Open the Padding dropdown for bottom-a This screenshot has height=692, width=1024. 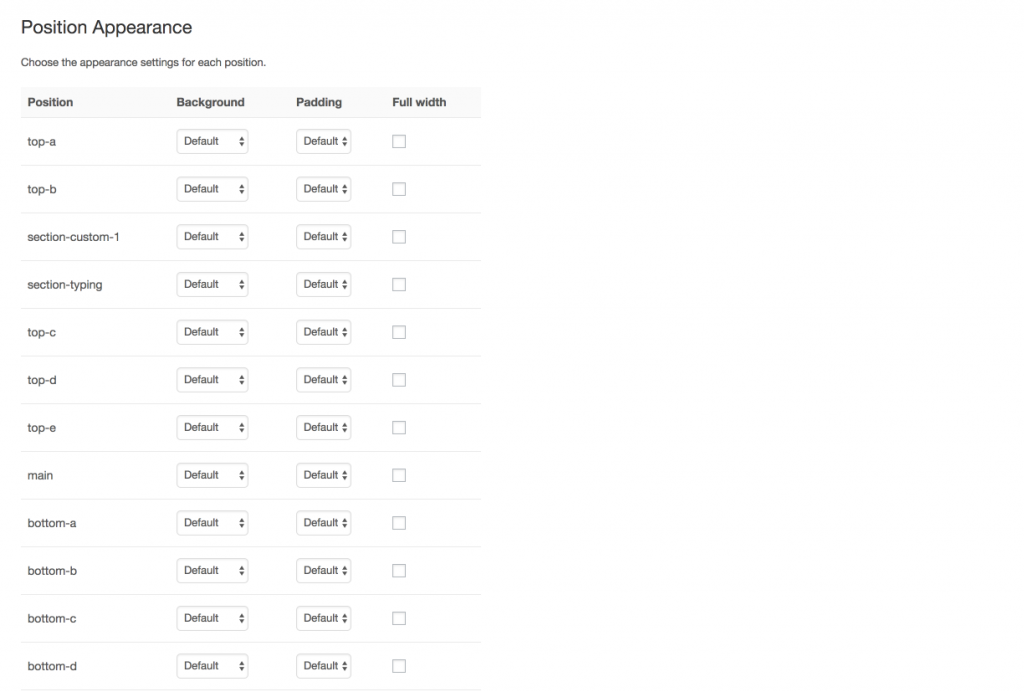click(x=323, y=522)
